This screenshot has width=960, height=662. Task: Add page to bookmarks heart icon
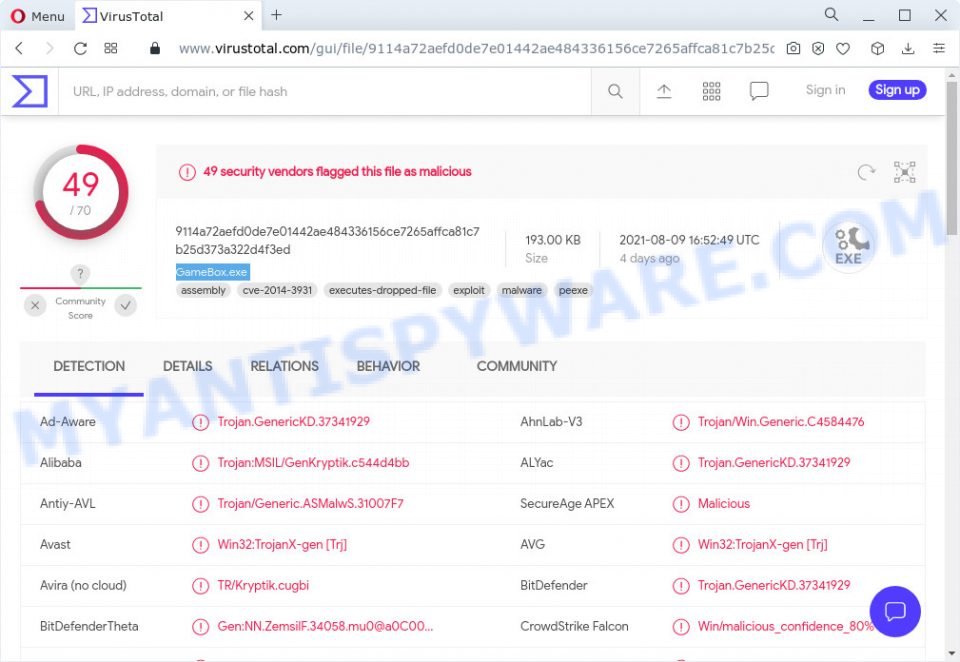(843, 48)
